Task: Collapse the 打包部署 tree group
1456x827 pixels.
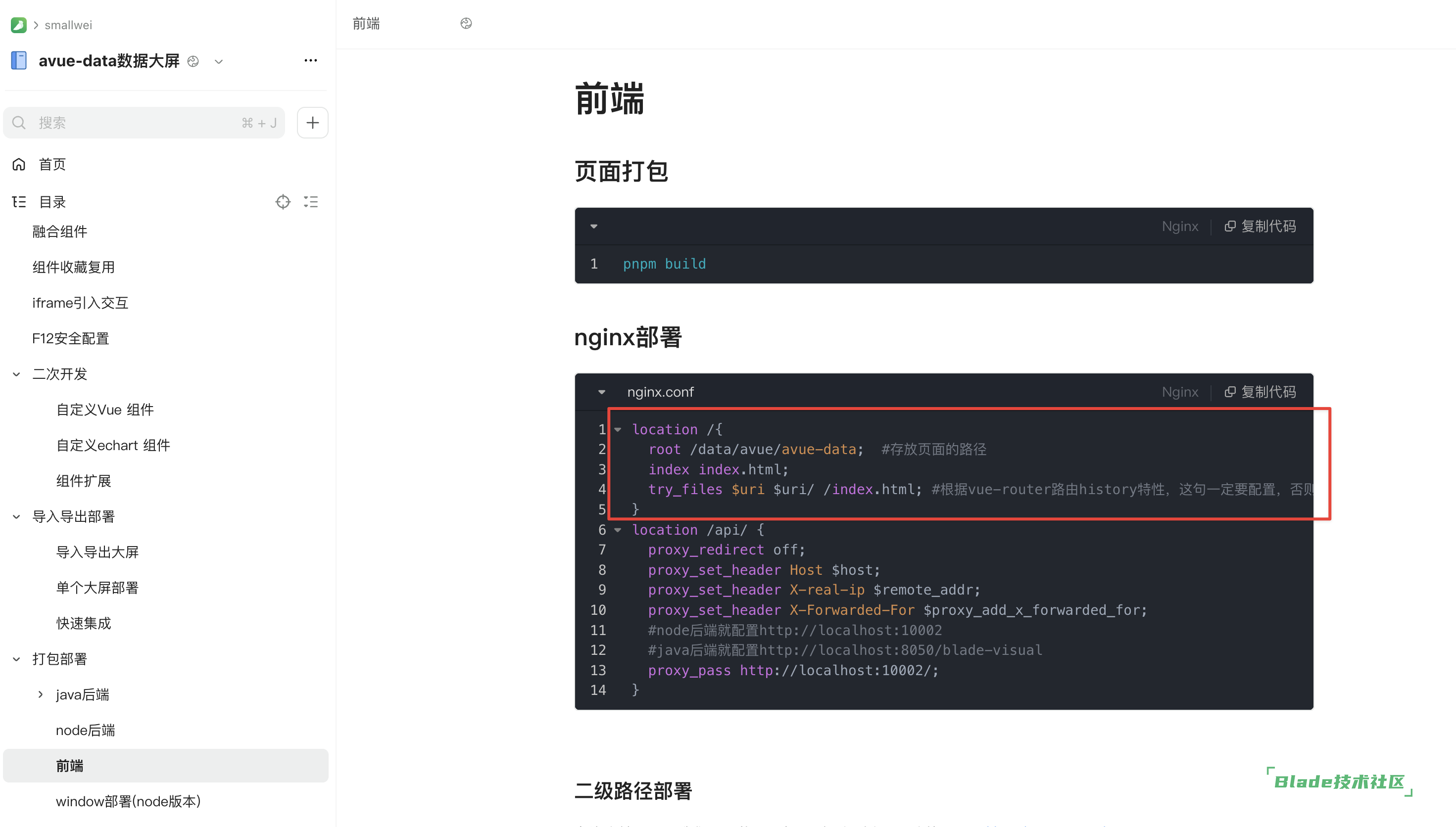Action: coord(16,659)
